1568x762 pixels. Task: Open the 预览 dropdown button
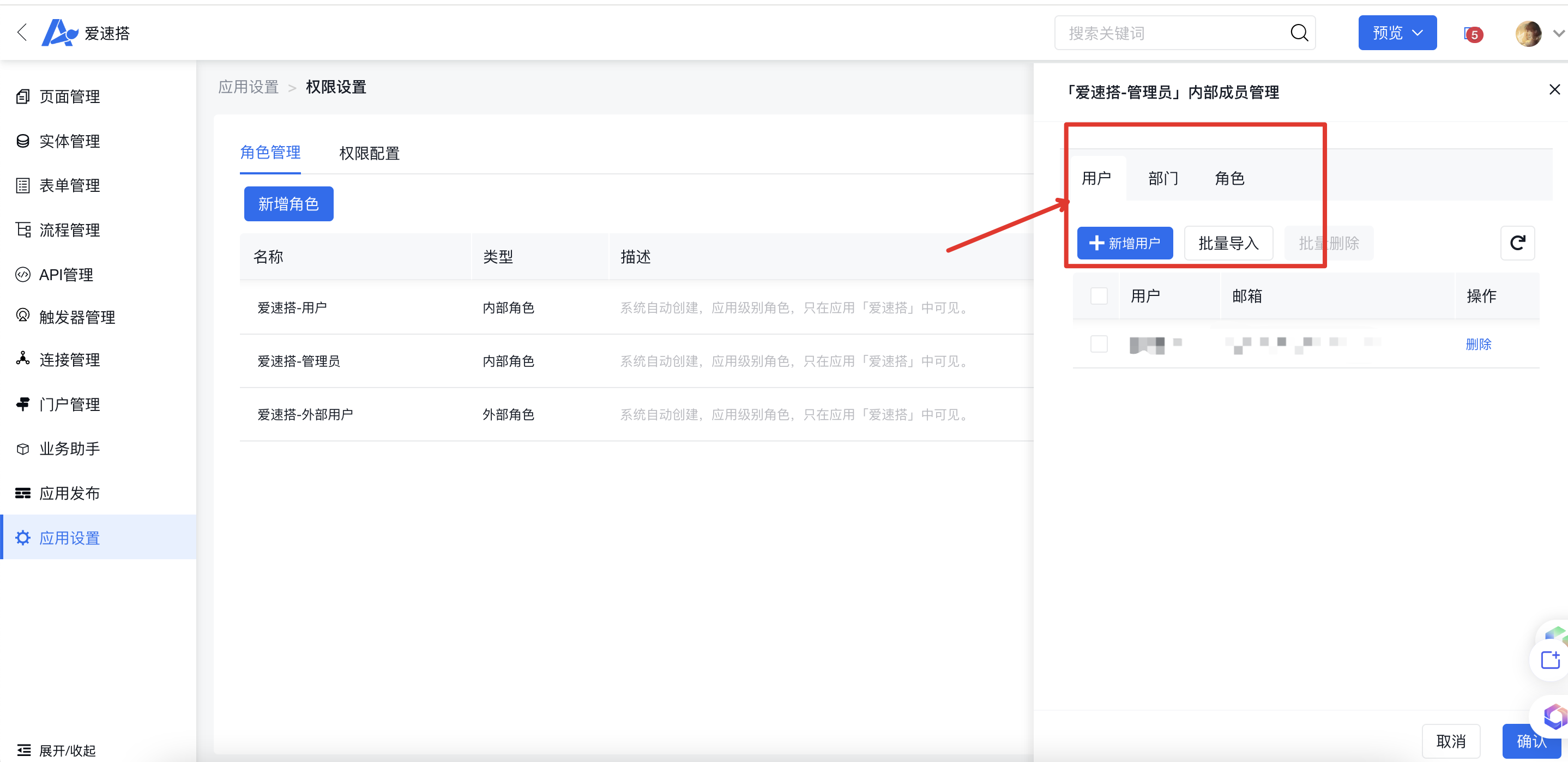(1397, 33)
